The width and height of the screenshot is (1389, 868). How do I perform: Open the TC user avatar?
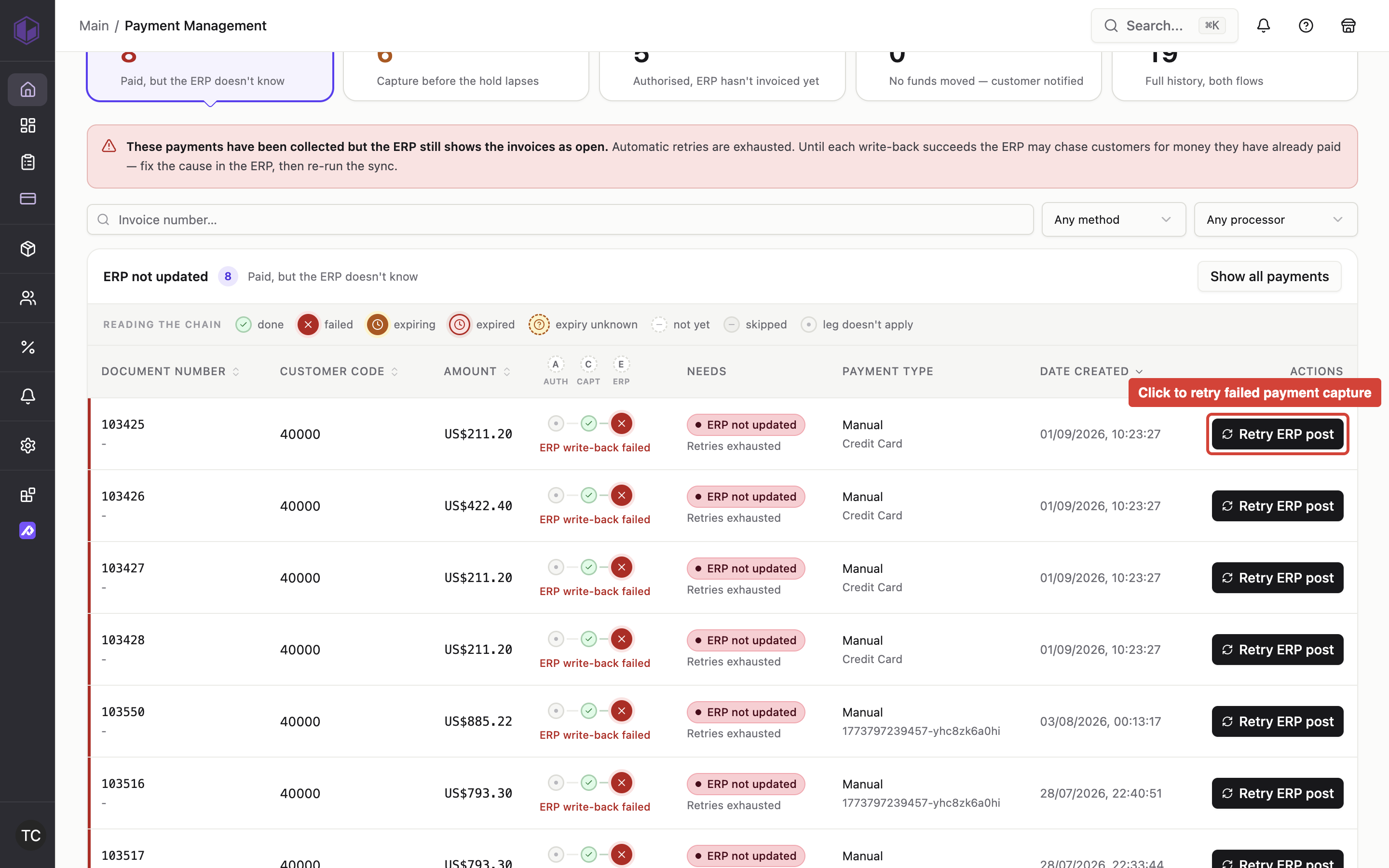point(30,835)
